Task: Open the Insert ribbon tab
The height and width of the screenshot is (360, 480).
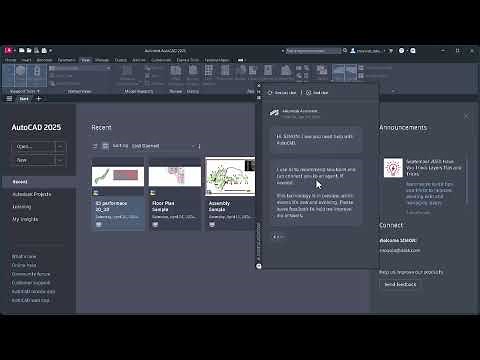Action: 26,60
